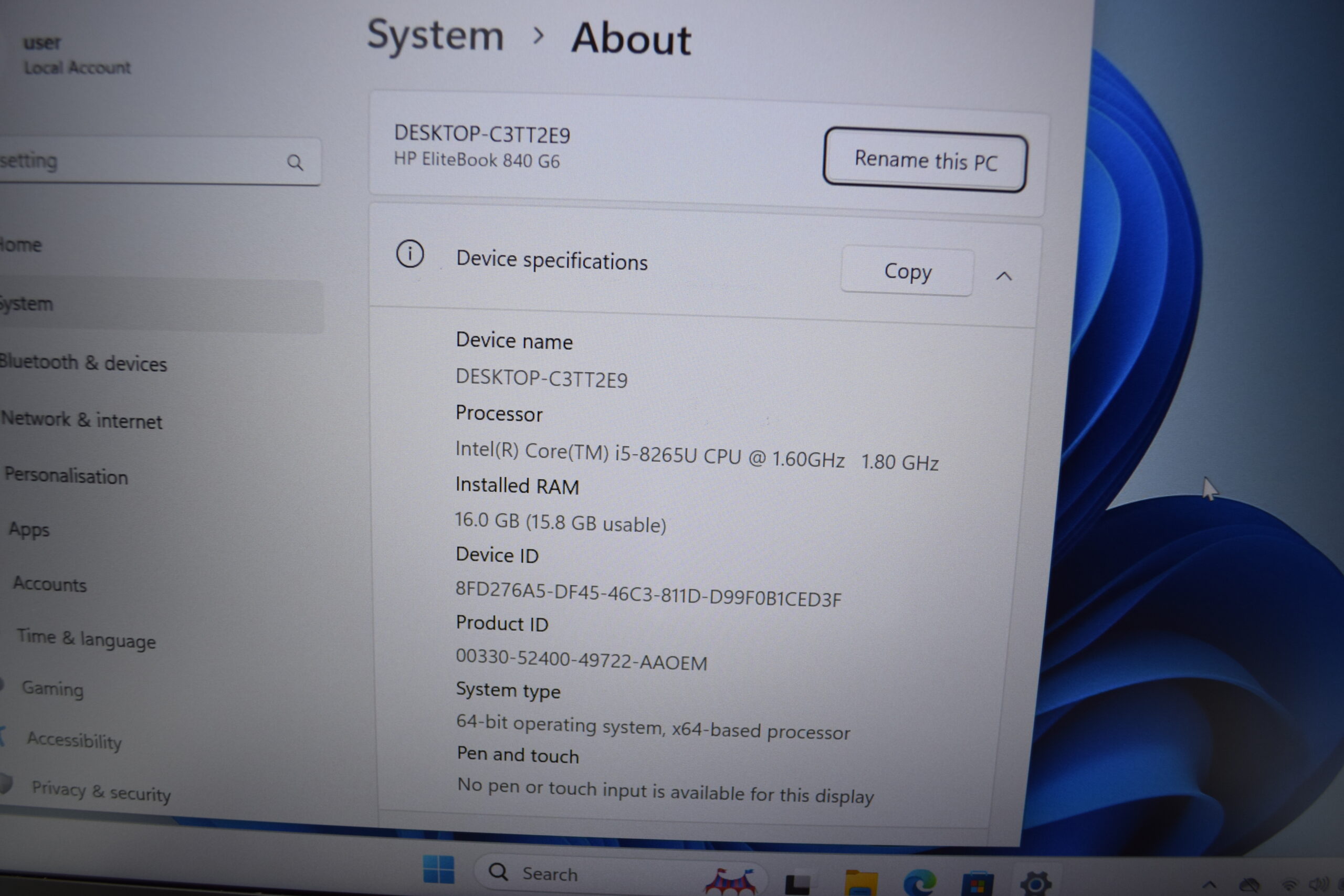Copy the device specifications
The height and width of the screenshot is (896, 1344).
(x=907, y=271)
